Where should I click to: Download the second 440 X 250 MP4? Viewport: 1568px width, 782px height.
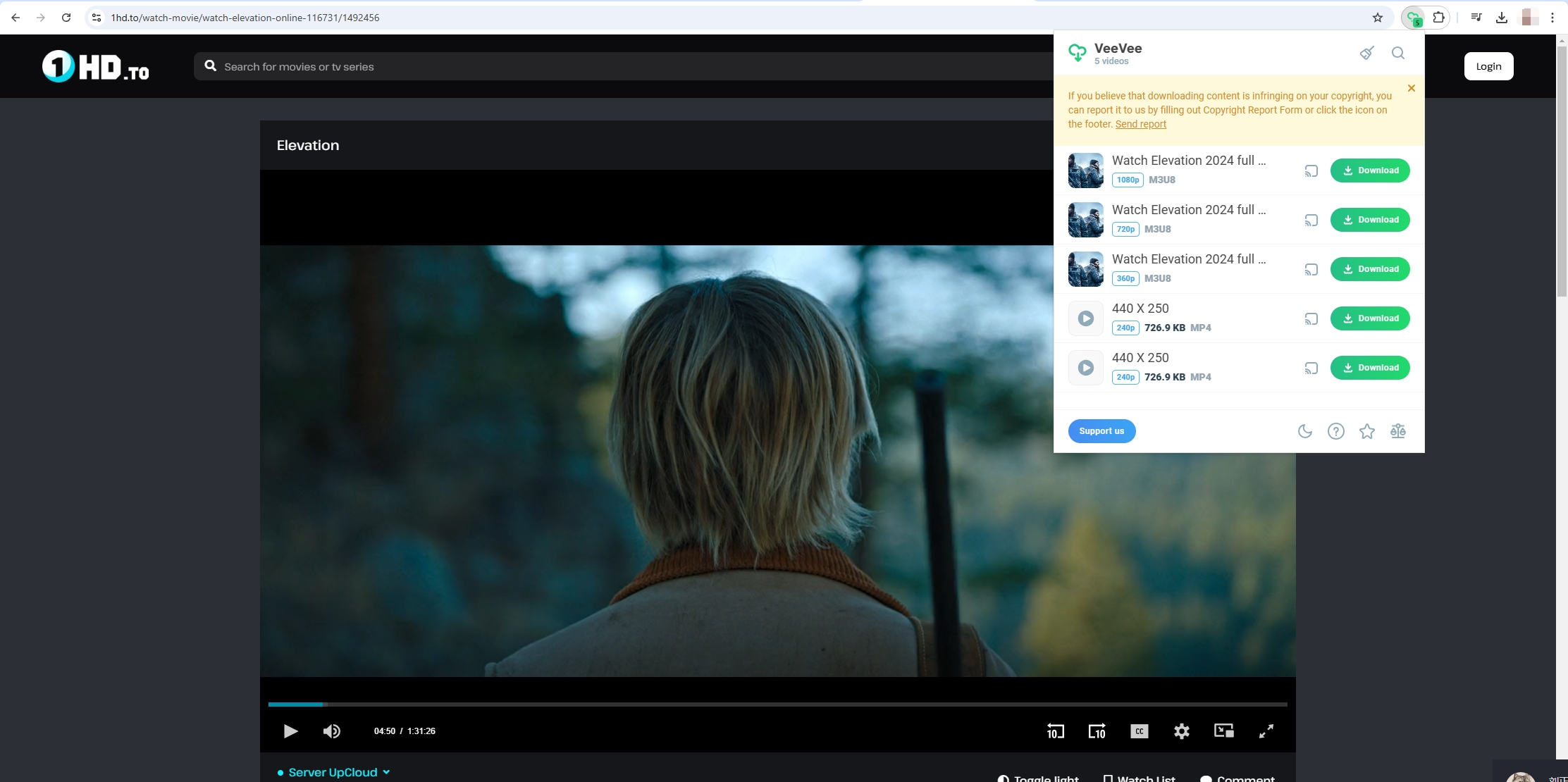pyautogui.click(x=1370, y=368)
